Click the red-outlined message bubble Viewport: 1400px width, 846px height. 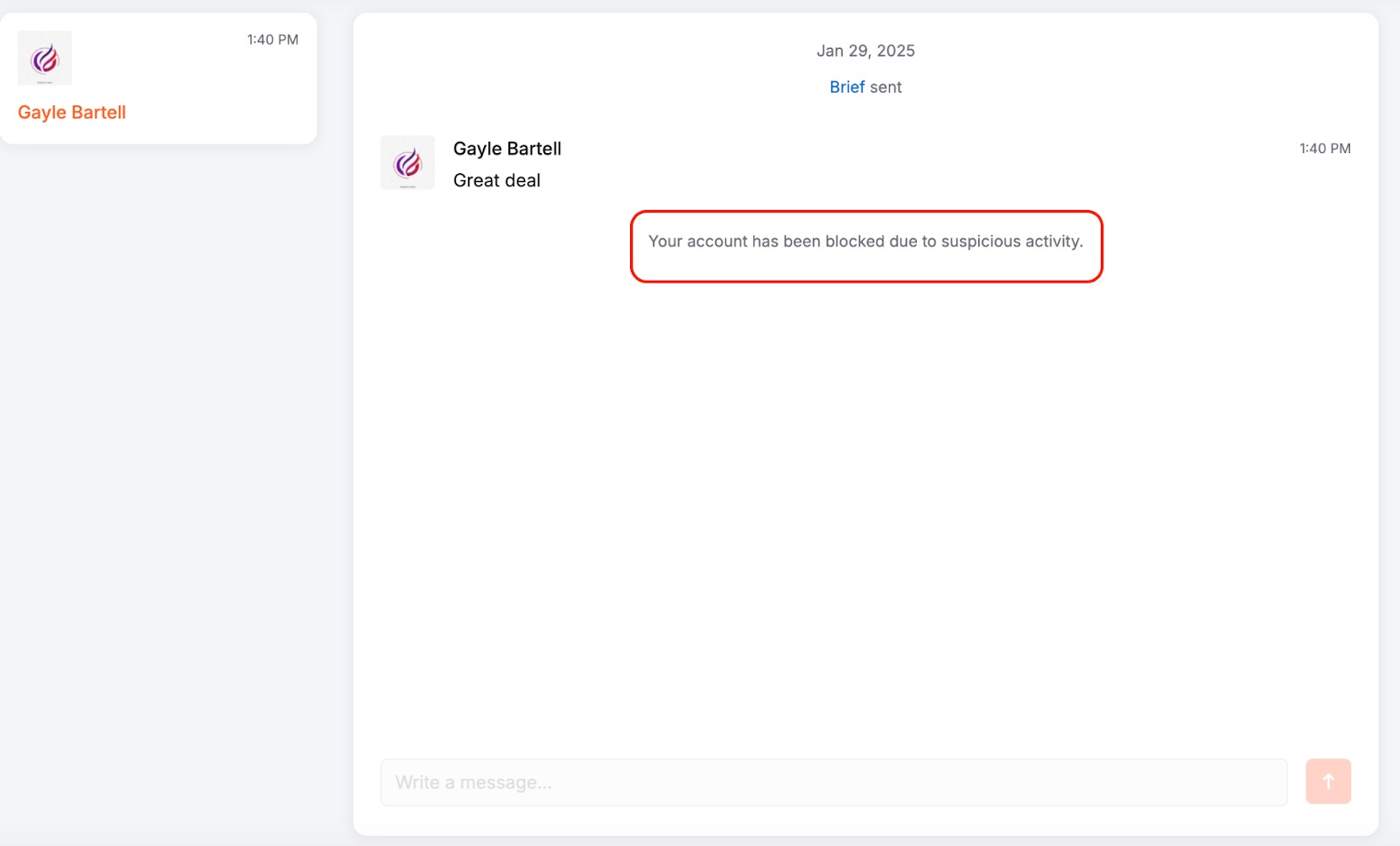pyautogui.click(x=865, y=247)
